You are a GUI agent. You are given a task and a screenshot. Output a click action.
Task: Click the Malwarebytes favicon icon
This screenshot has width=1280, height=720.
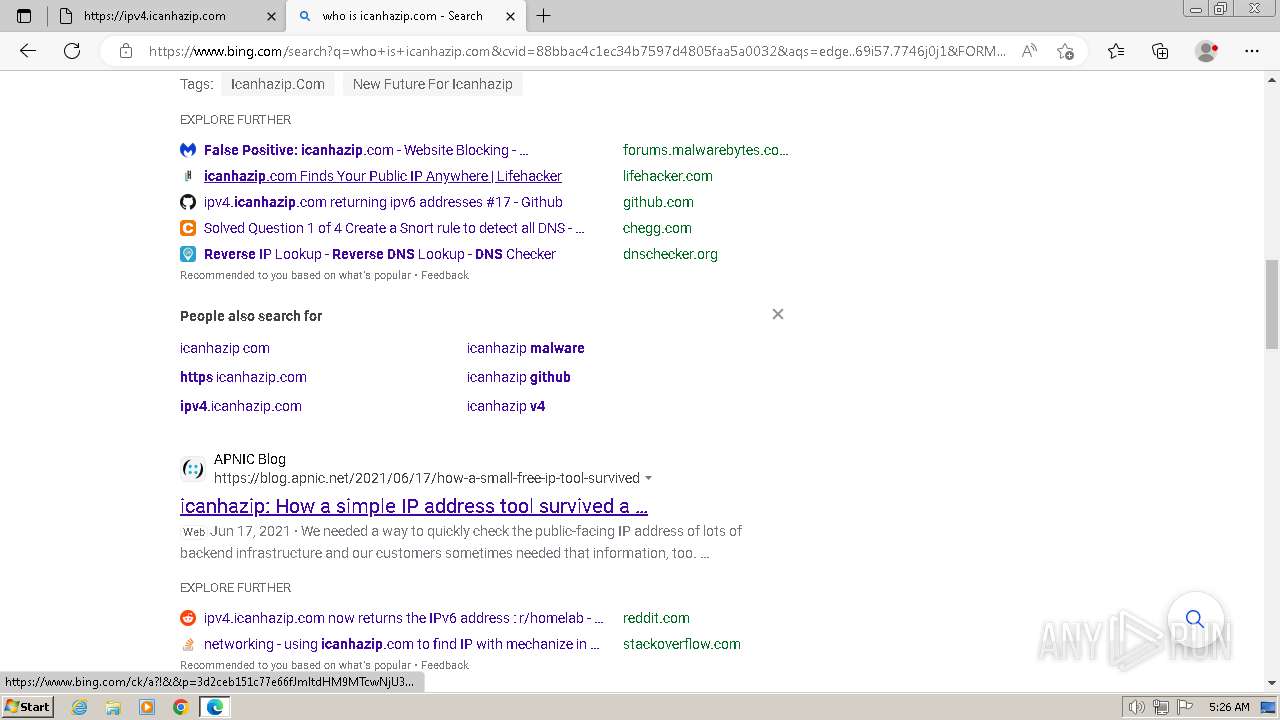[x=188, y=150]
